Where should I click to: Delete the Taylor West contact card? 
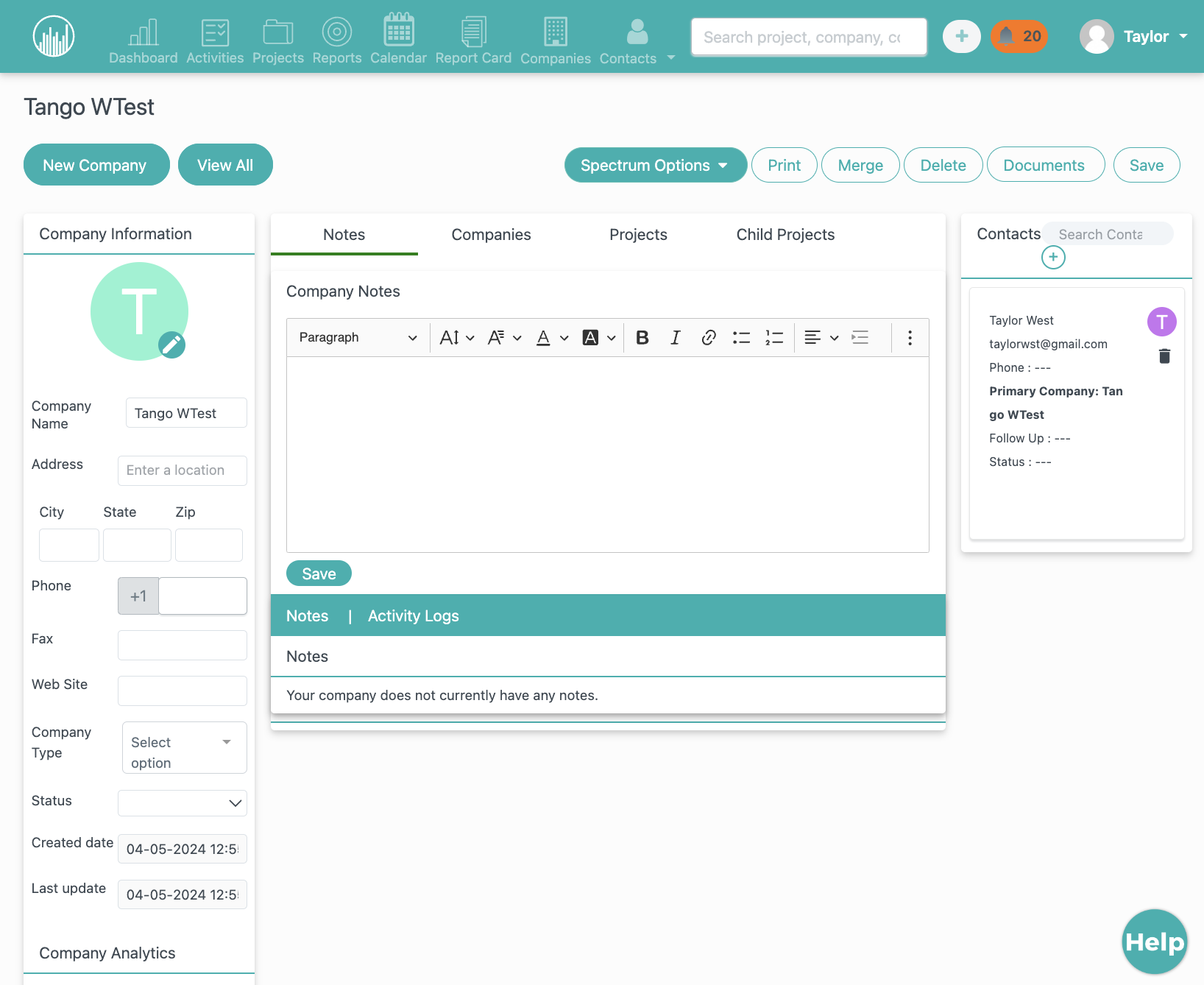click(x=1164, y=356)
